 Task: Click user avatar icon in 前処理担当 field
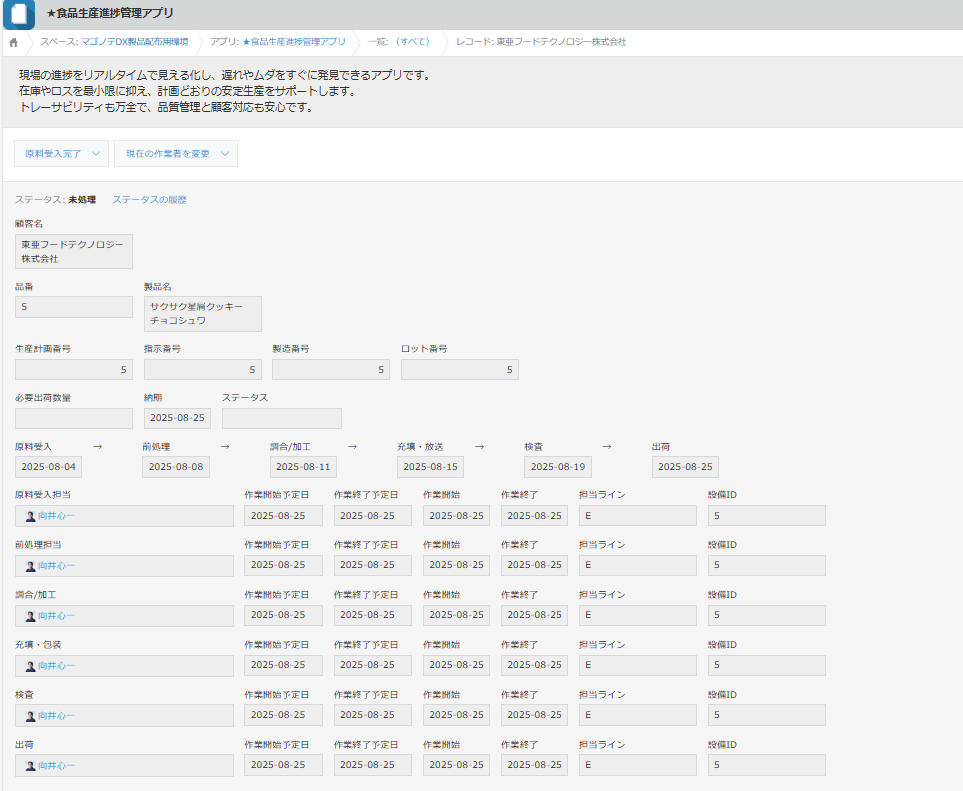tap(30, 566)
